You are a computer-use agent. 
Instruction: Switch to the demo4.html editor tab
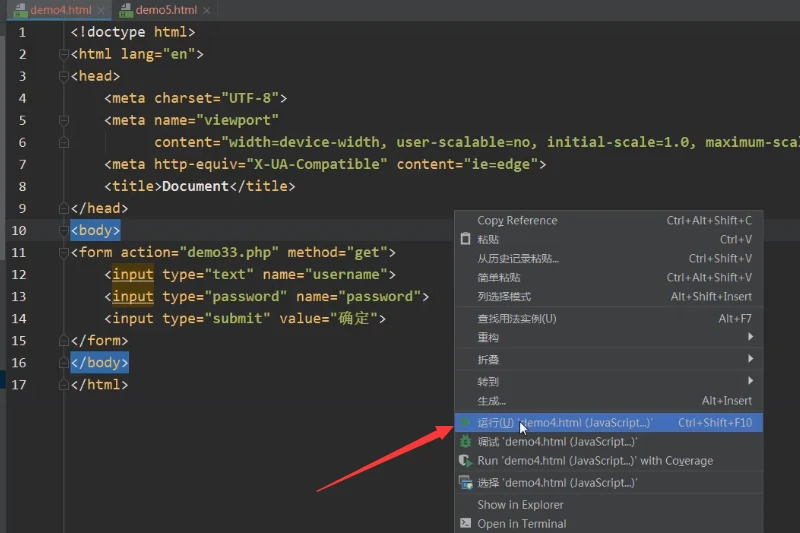point(61,10)
